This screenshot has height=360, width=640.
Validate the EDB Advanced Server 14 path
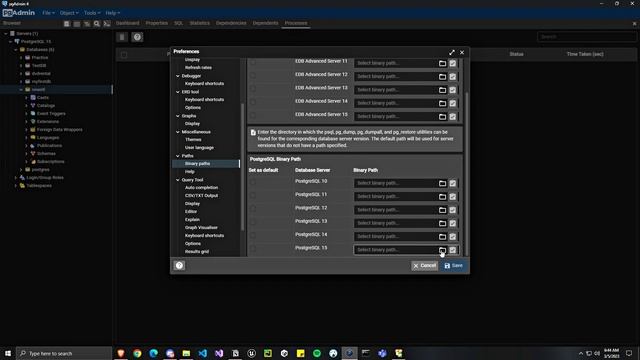coord(453,103)
